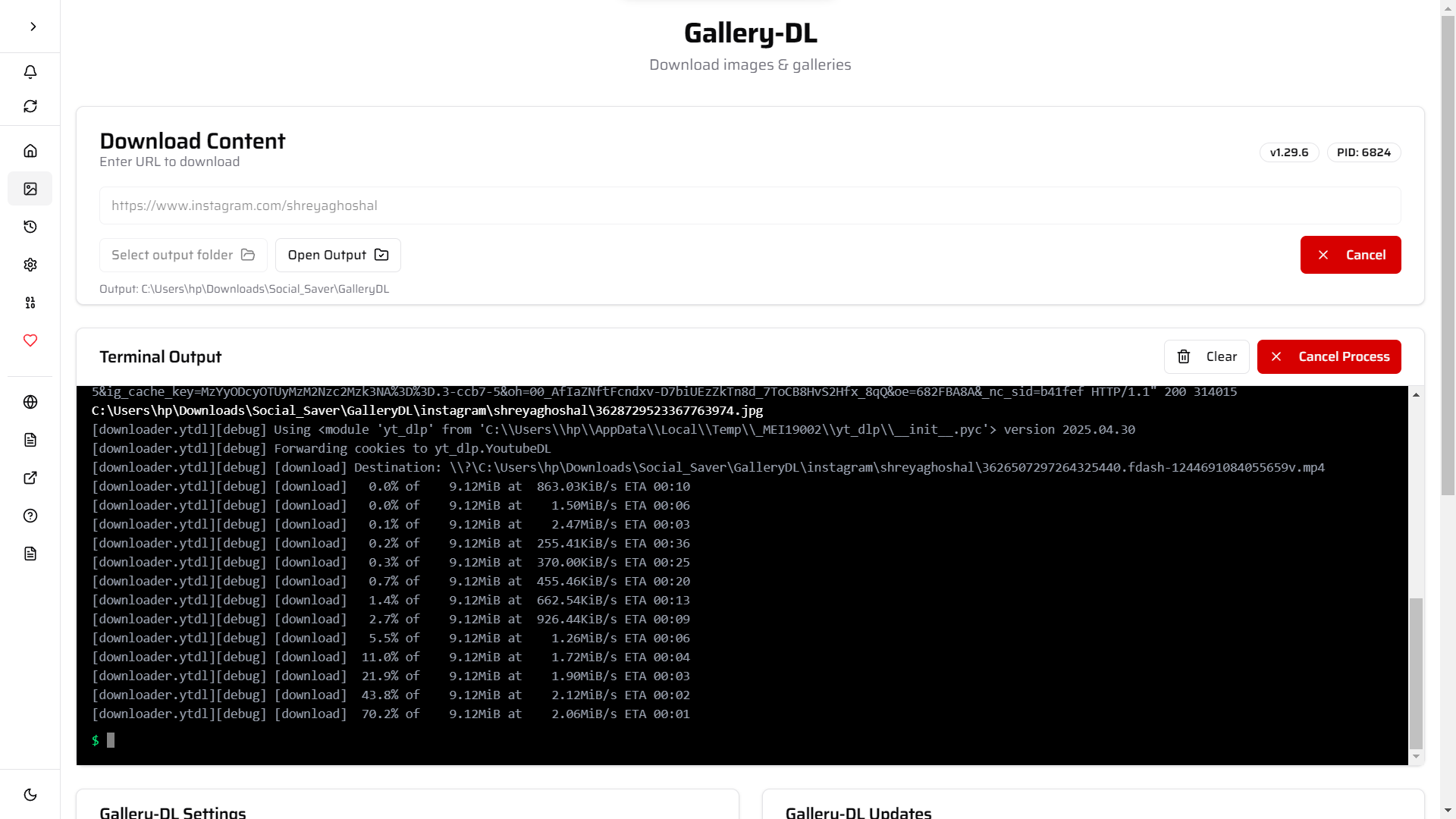Click Open Output to view downloads
Screen dimensions: 1456x819
pyautogui.click(x=337, y=255)
